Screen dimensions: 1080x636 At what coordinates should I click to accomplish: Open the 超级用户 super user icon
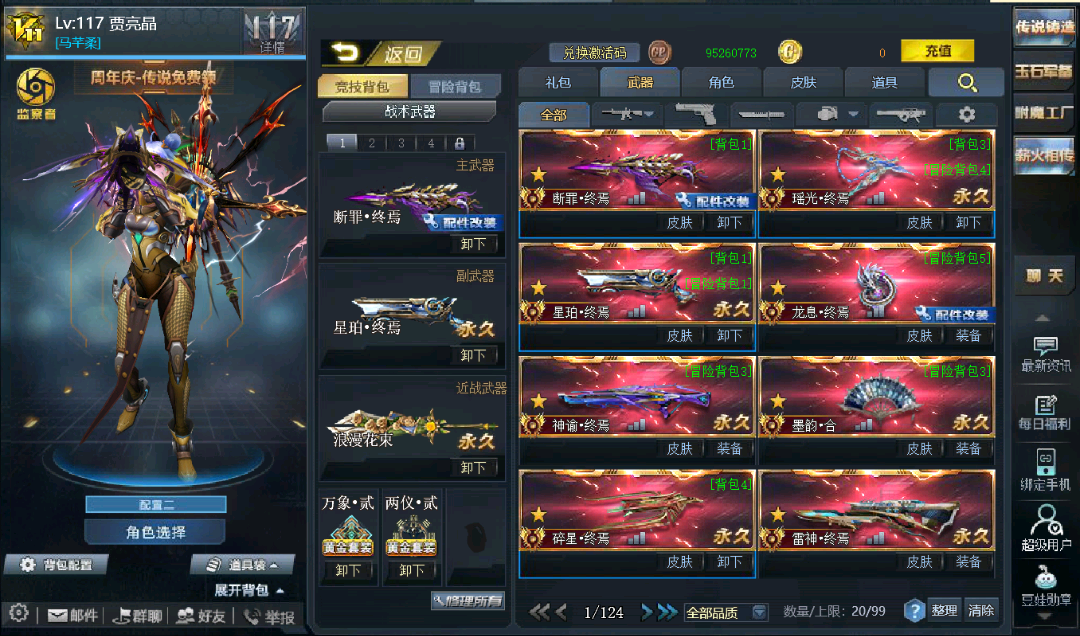click(x=1046, y=527)
